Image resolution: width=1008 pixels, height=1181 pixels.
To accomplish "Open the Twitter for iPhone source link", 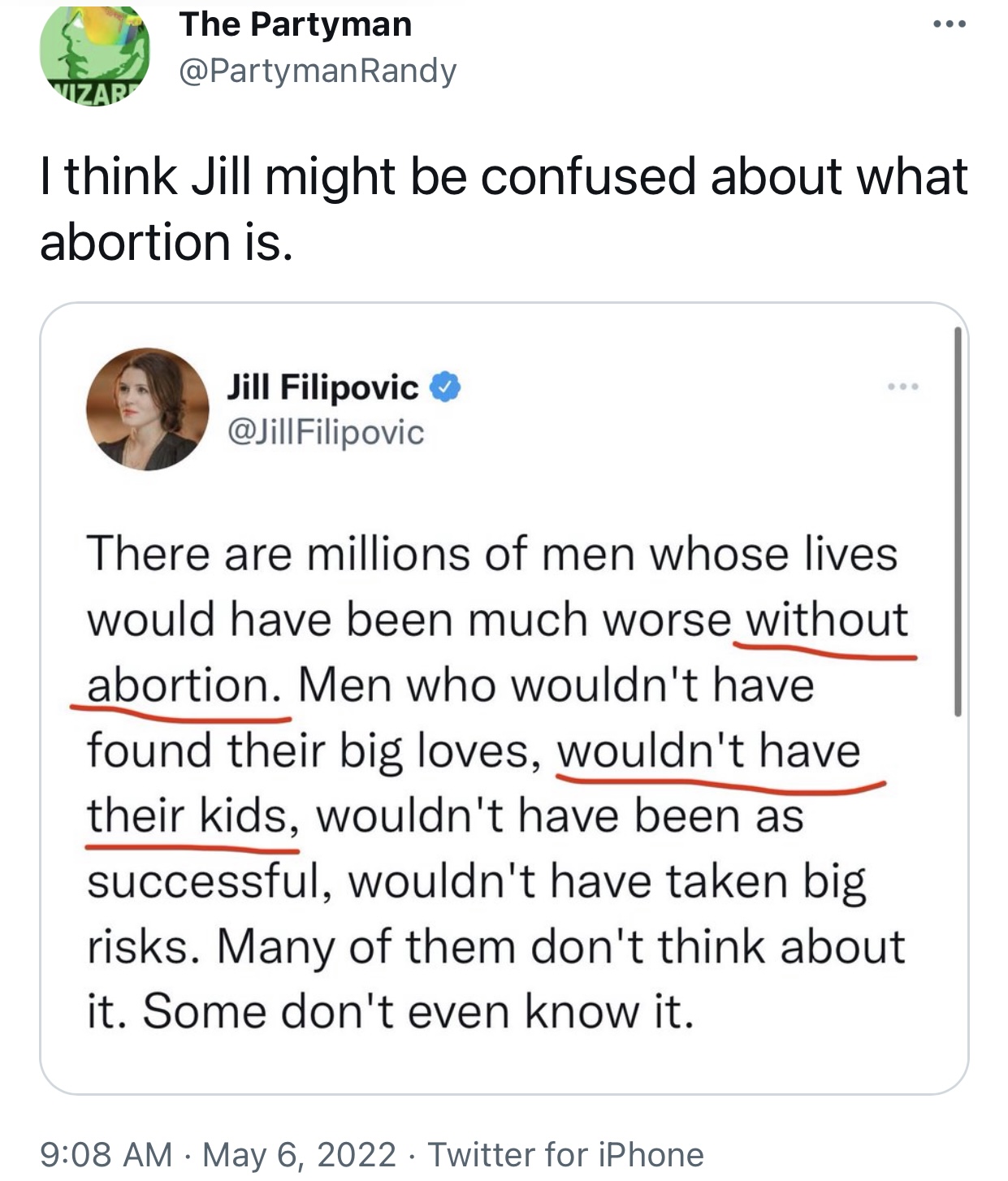I will [565, 1153].
